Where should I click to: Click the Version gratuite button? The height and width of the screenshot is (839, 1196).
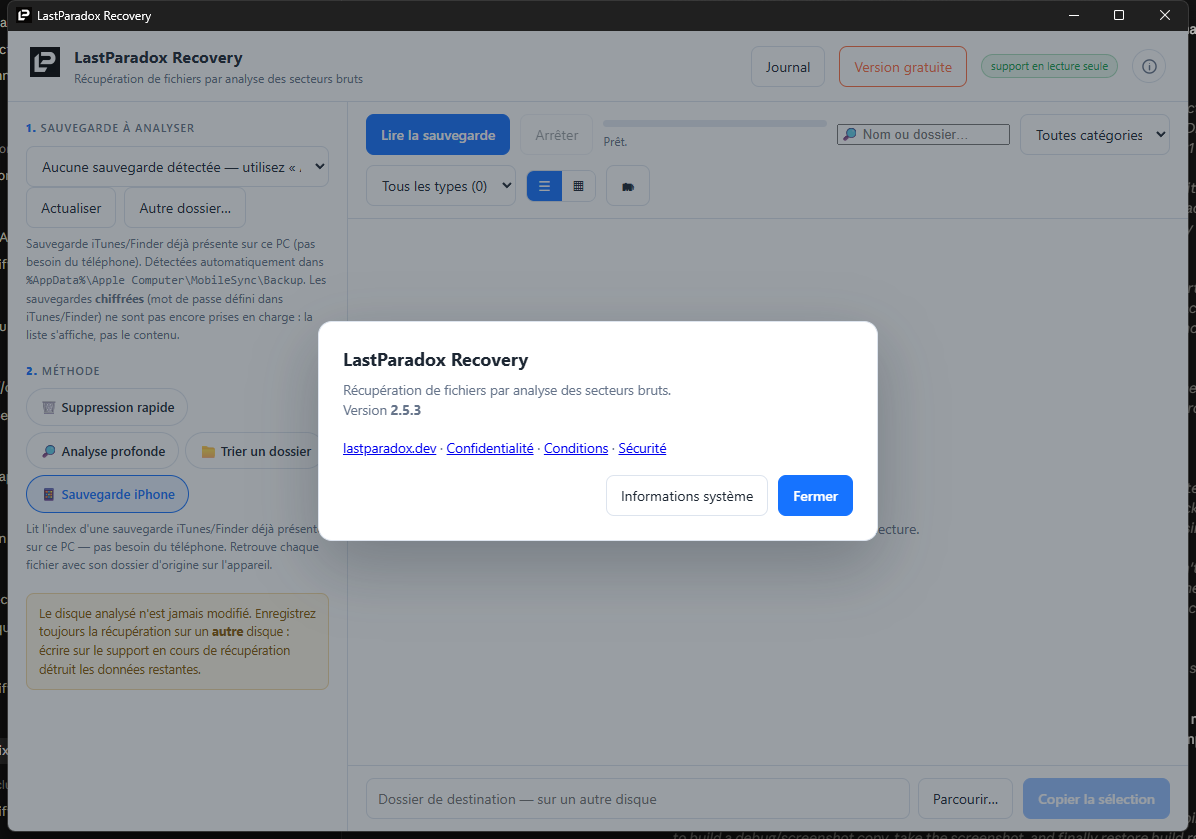pyautogui.click(x=903, y=67)
